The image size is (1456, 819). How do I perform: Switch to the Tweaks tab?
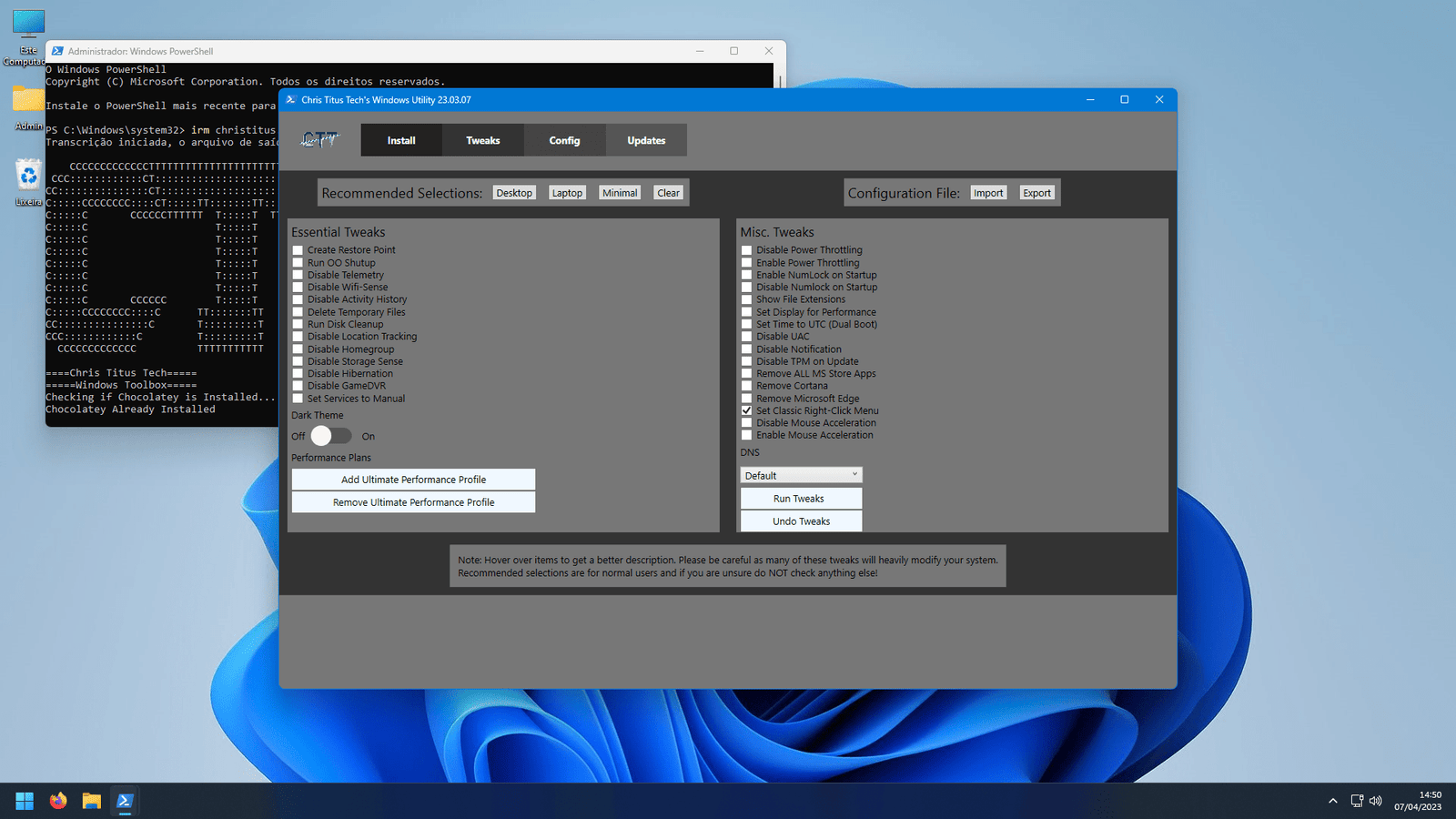coord(483,140)
